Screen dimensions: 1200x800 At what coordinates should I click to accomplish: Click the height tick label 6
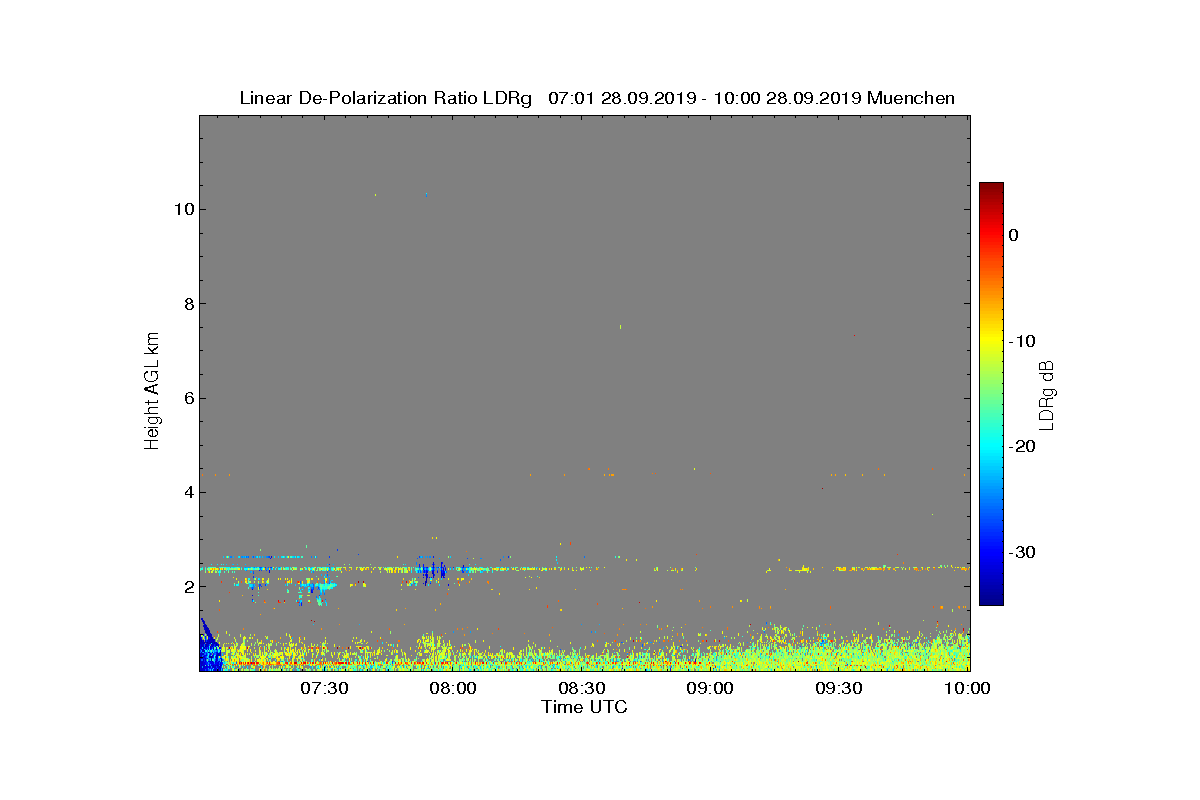click(x=187, y=398)
